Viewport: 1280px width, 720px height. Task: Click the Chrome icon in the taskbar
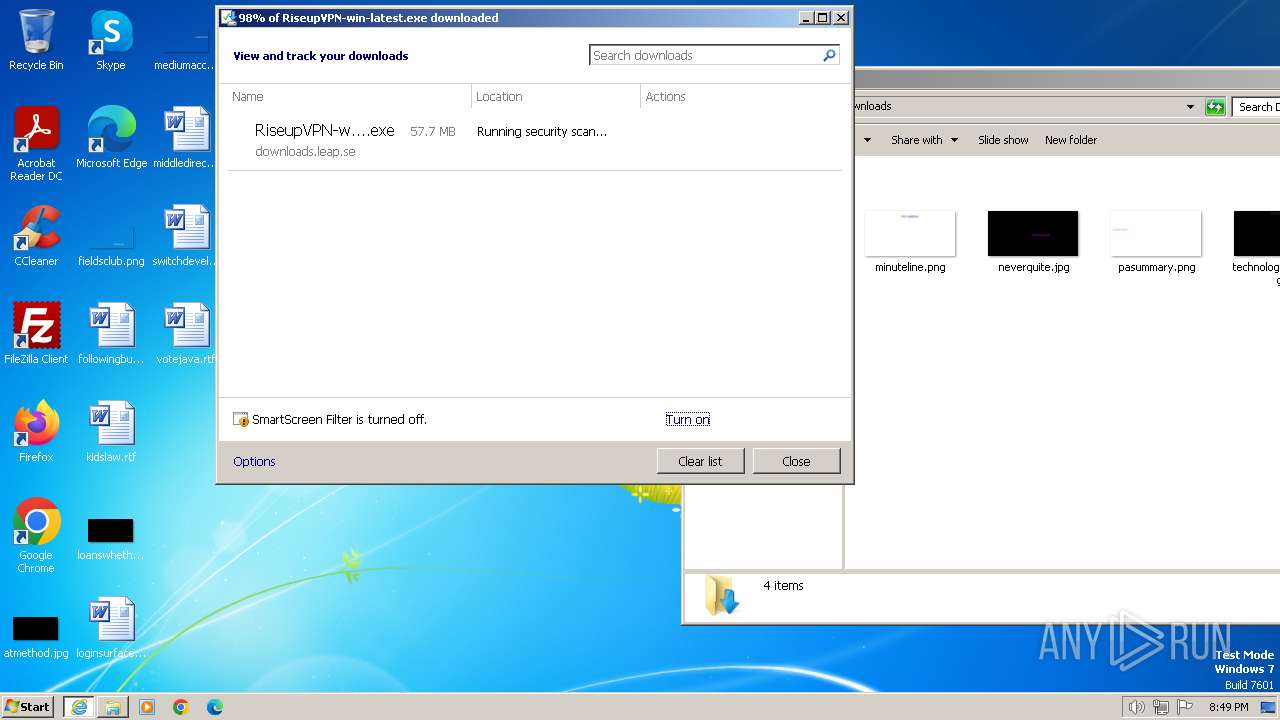pyautogui.click(x=181, y=707)
